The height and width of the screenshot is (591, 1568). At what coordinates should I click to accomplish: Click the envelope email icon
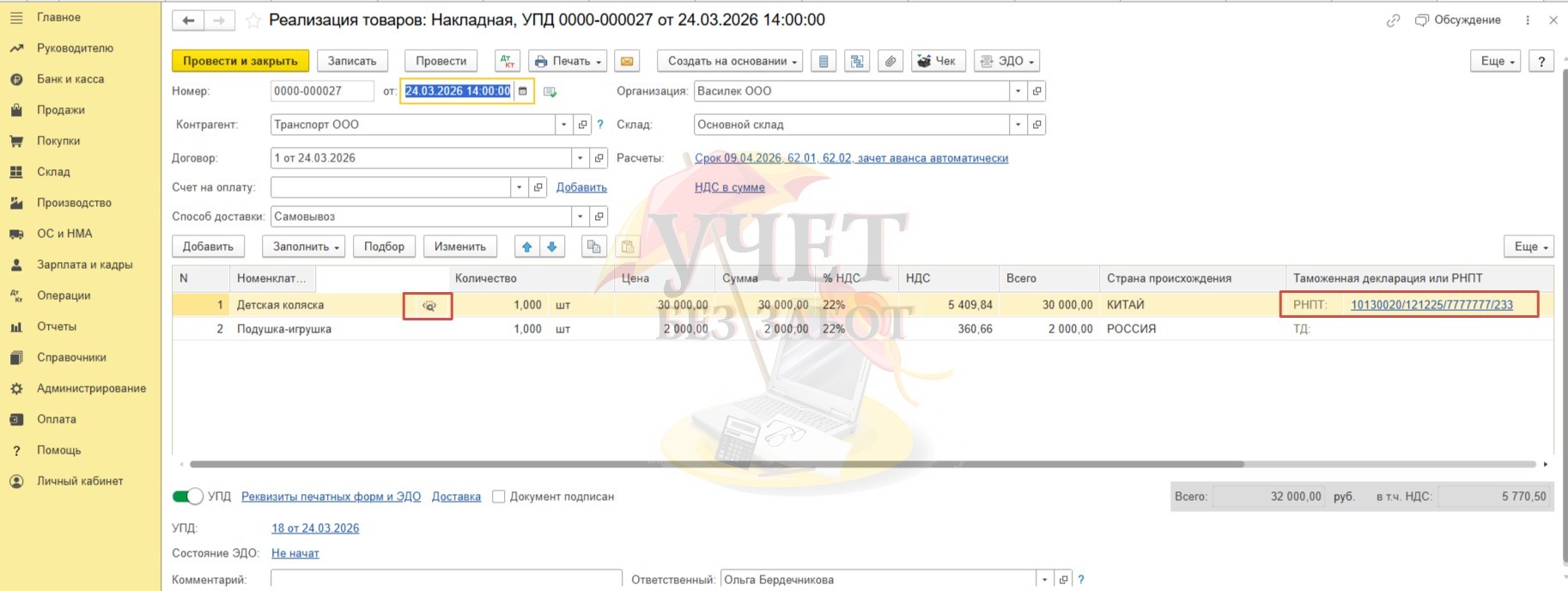coord(627,61)
